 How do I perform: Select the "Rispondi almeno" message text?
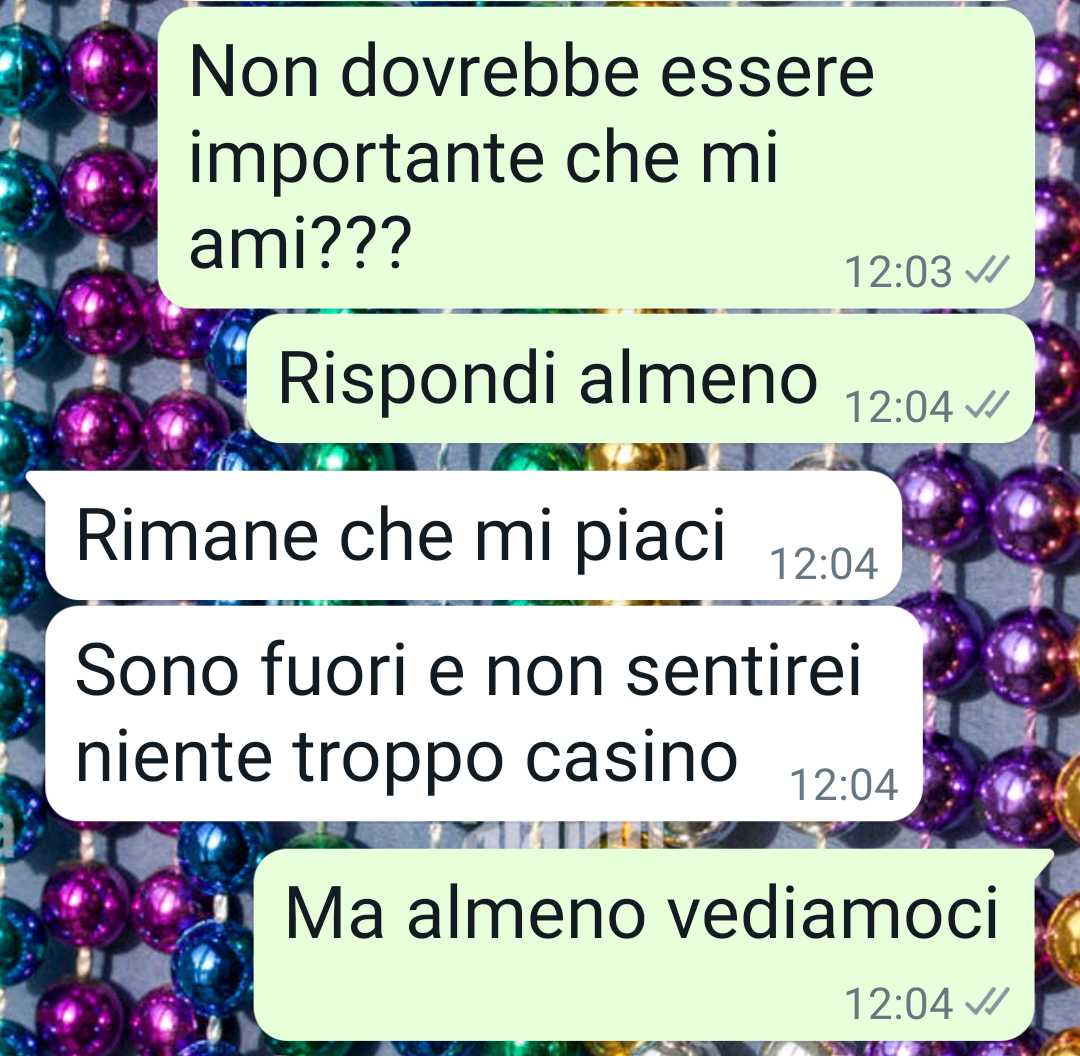point(548,379)
